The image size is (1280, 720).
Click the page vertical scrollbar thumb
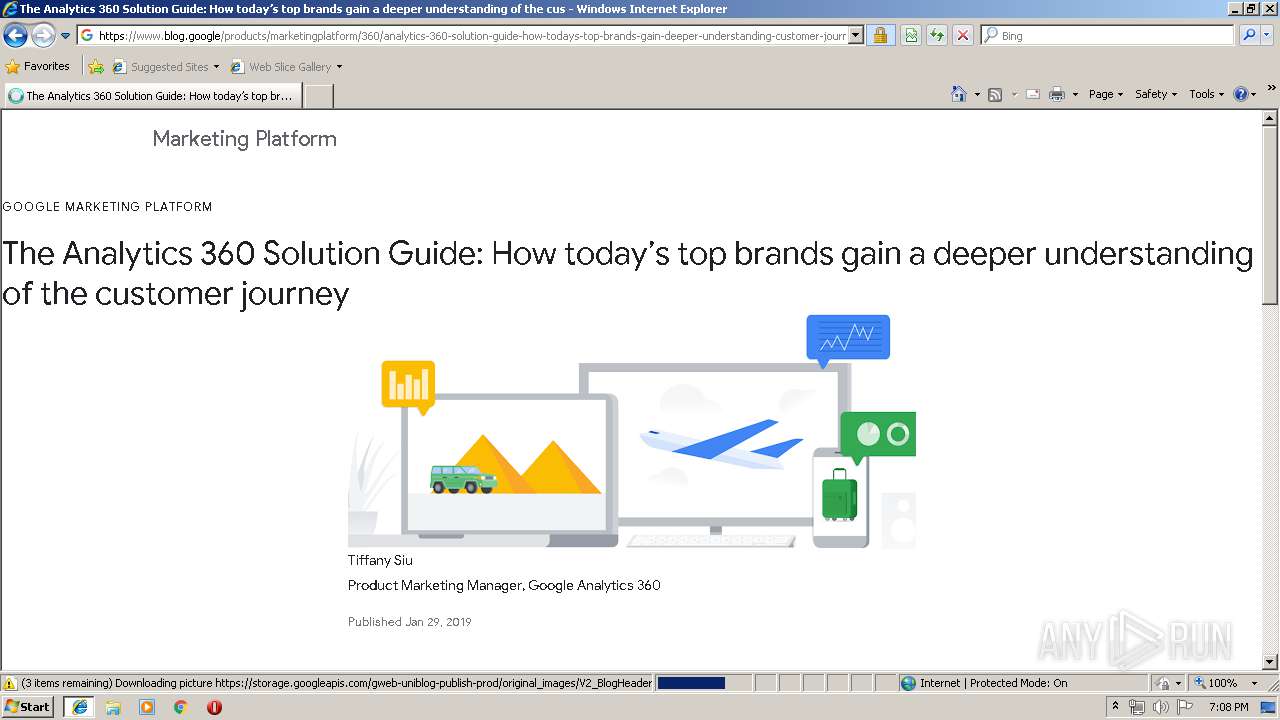point(1270,215)
